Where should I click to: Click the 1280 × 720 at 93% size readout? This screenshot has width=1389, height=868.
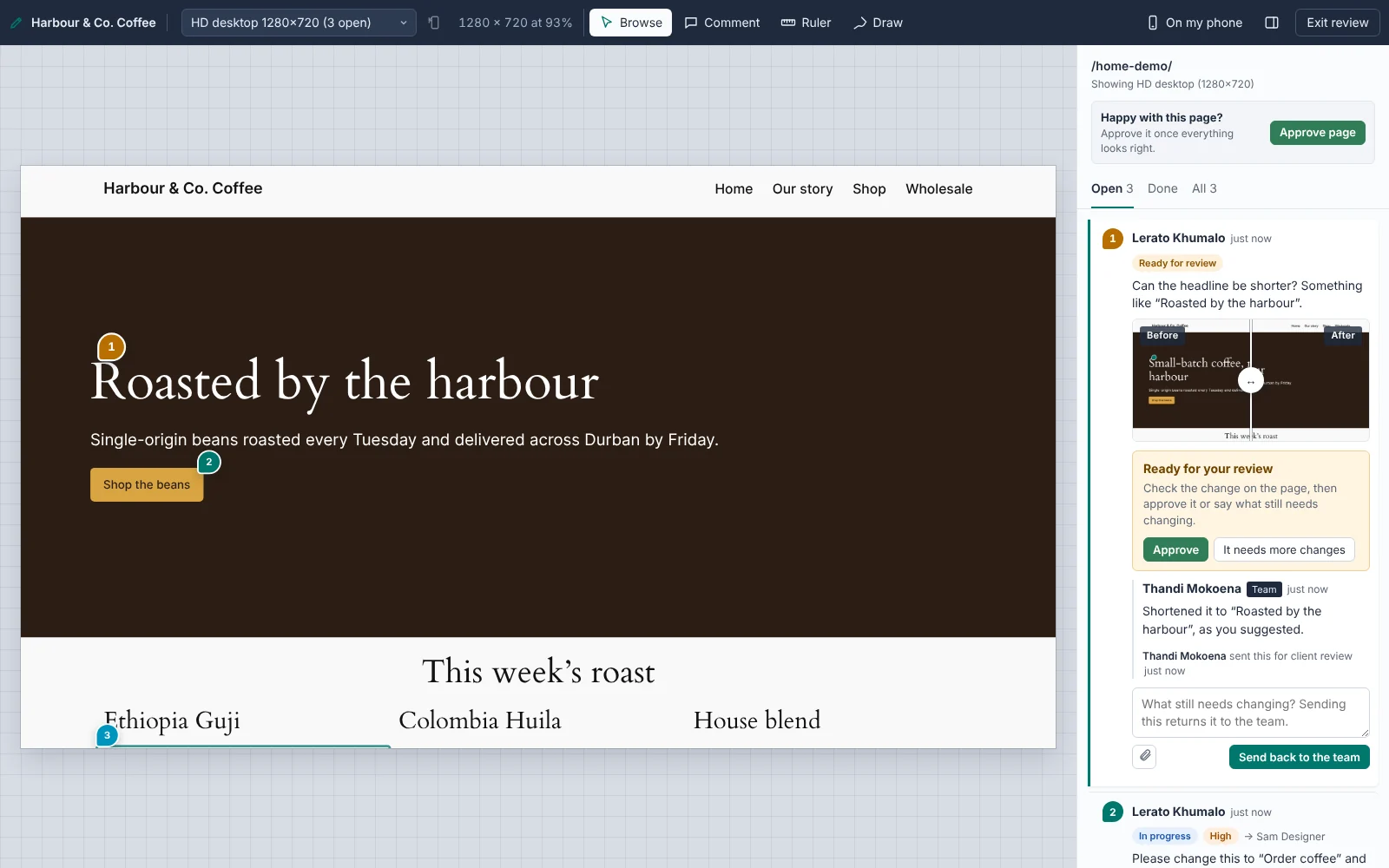pos(516,23)
